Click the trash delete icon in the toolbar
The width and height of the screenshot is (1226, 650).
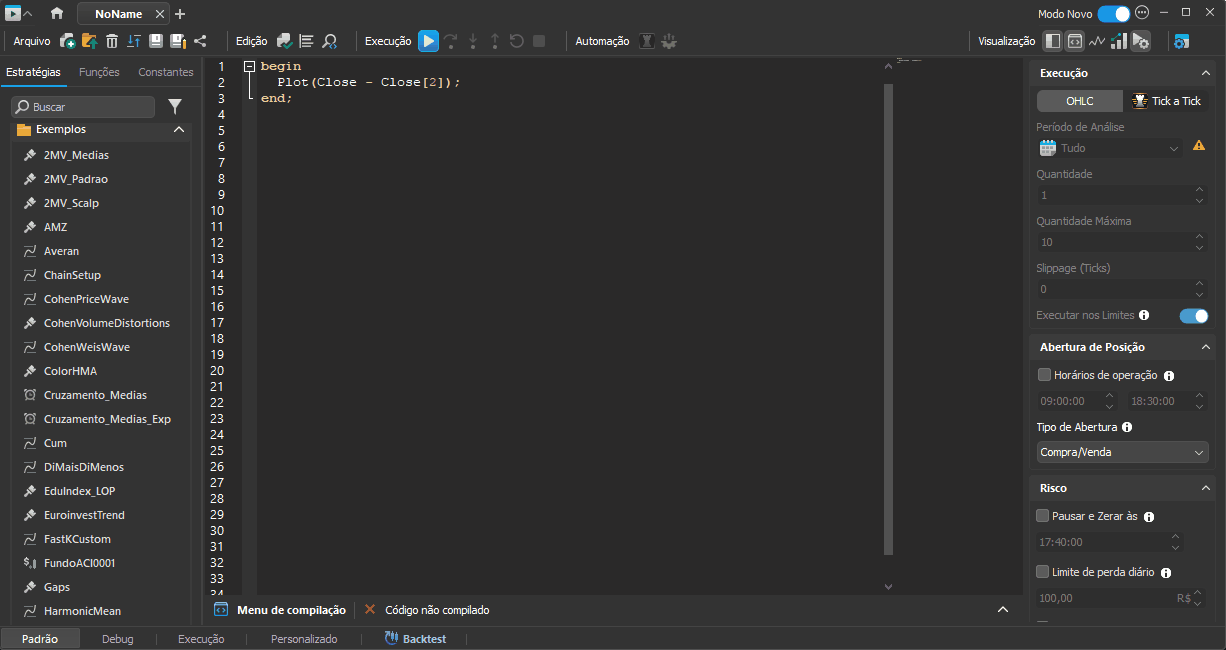(112, 41)
